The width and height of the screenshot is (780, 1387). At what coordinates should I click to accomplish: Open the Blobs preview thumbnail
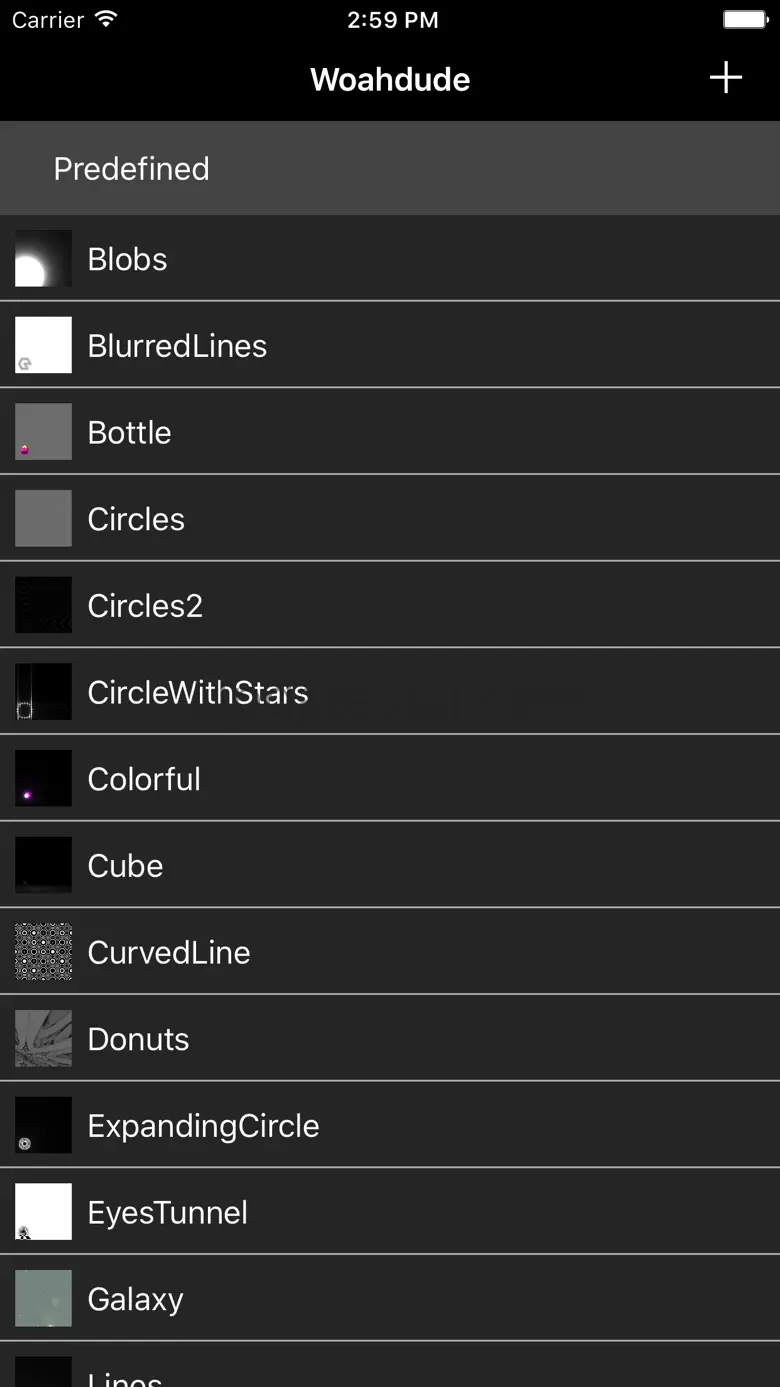(43, 259)
